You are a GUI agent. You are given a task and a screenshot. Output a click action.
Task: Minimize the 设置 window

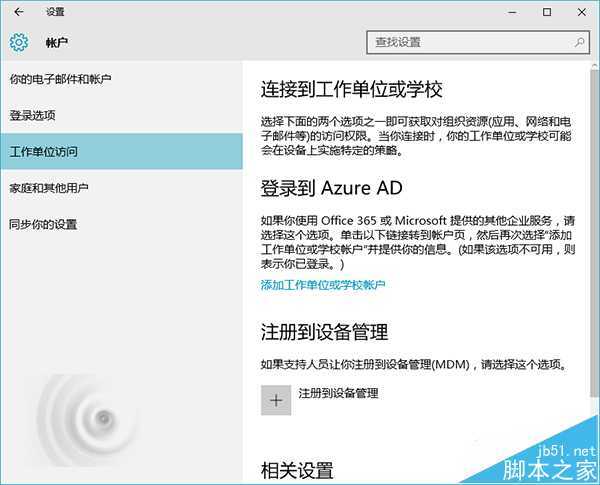click(512, 12)
